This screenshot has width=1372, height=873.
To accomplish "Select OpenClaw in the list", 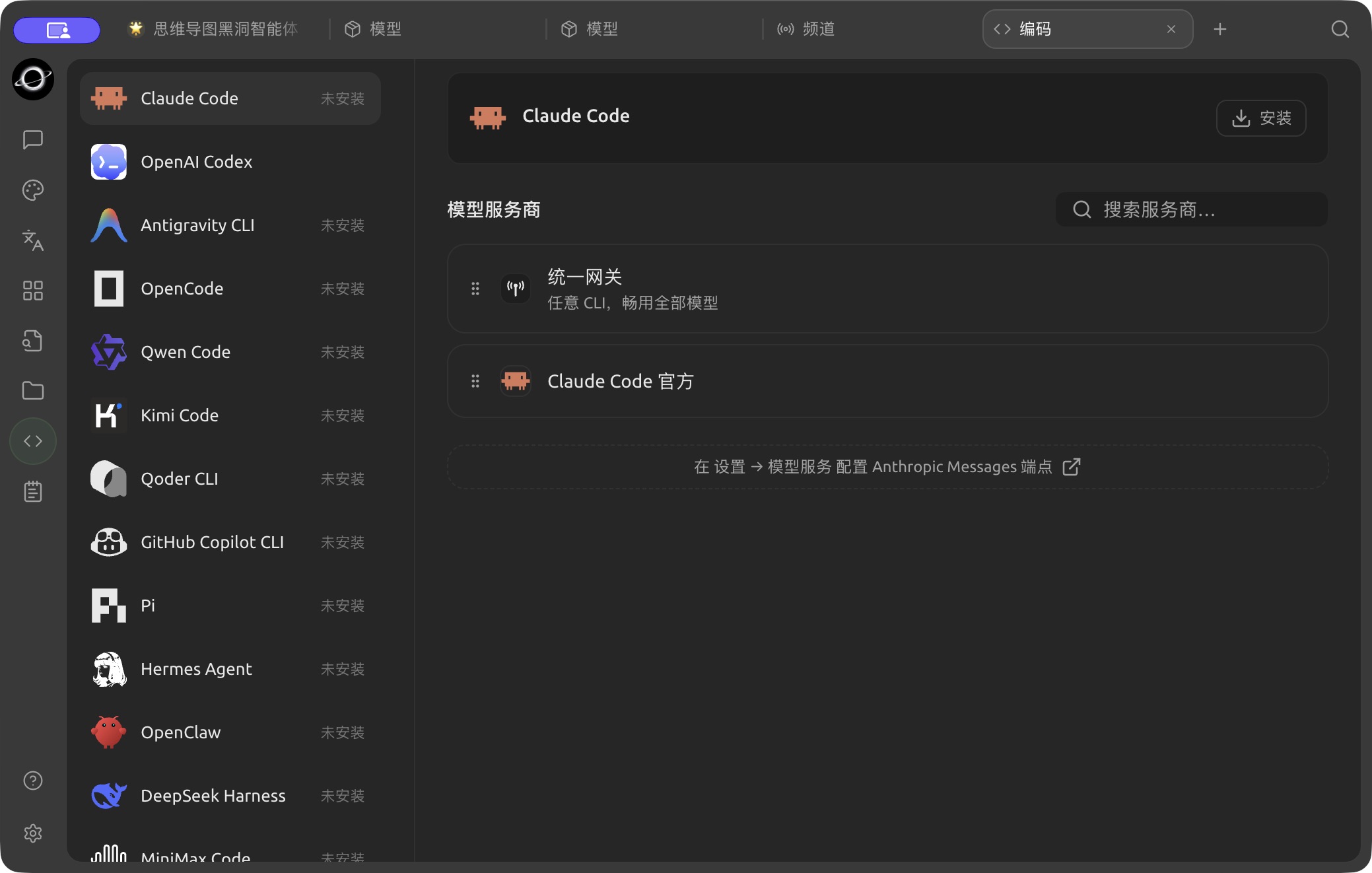I will tap(230, 732).
